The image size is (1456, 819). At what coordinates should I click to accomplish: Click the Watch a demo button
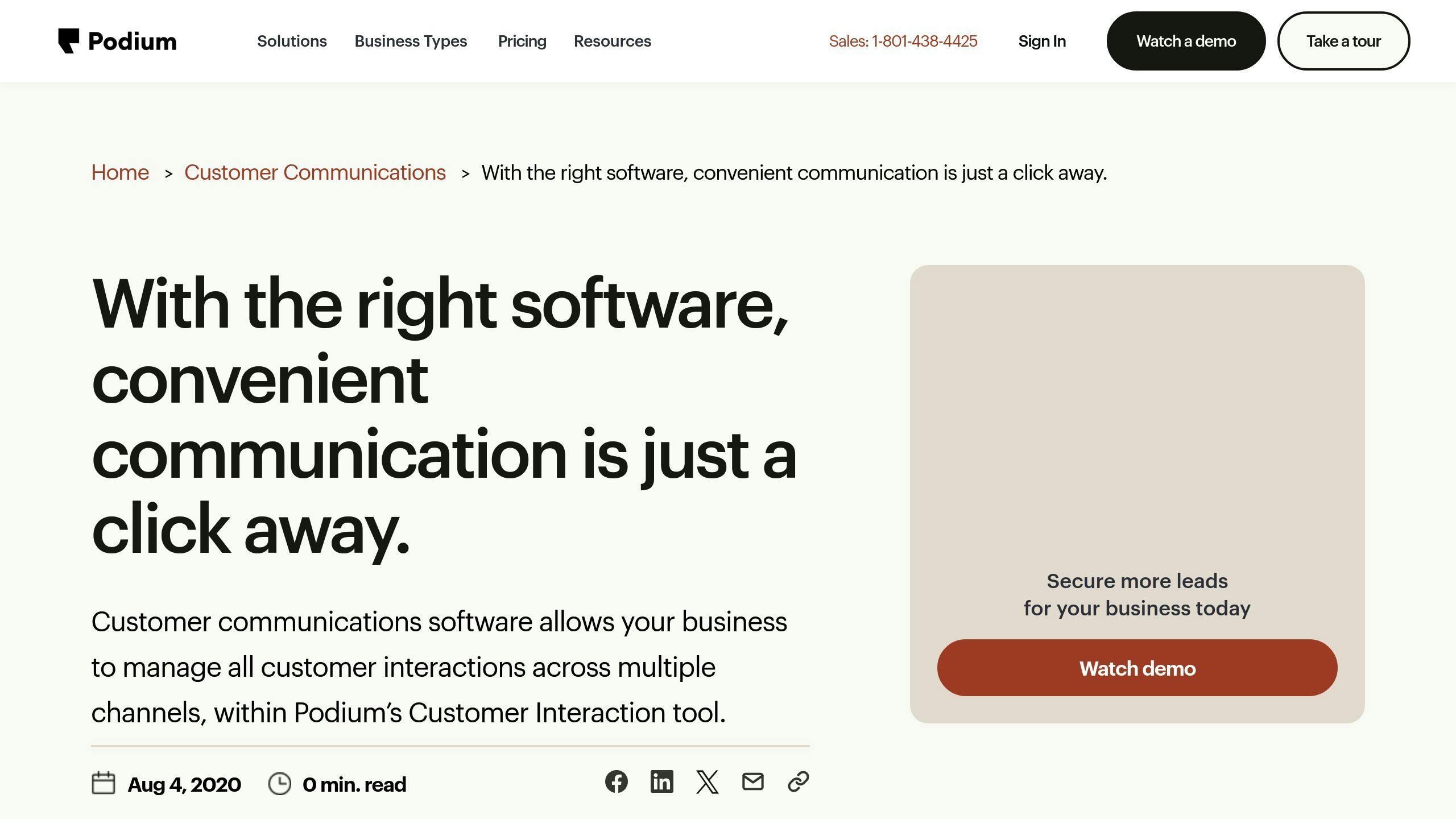pyautogui.click(x=1186, y=40)
